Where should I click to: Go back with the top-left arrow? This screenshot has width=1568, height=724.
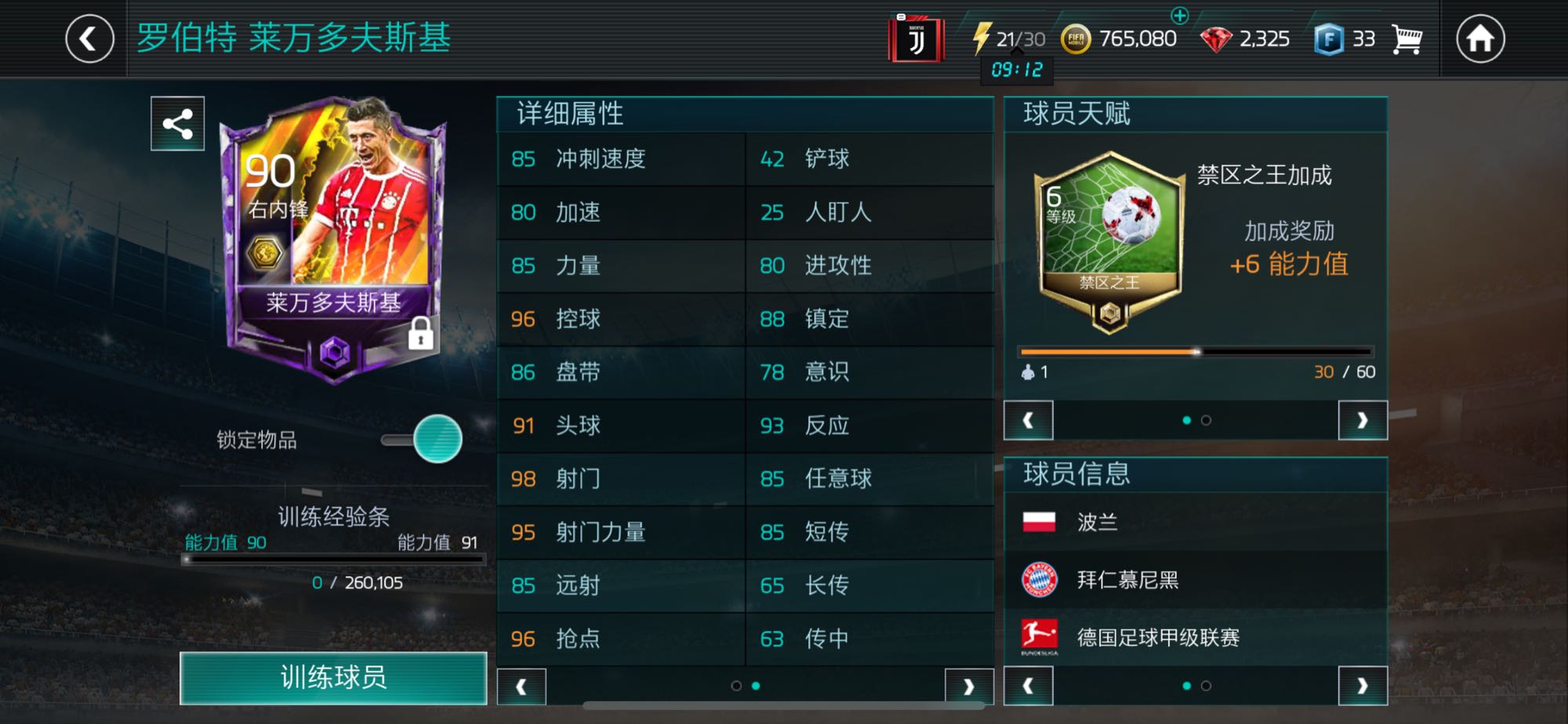pyautogui.click(x=90, y=38)
